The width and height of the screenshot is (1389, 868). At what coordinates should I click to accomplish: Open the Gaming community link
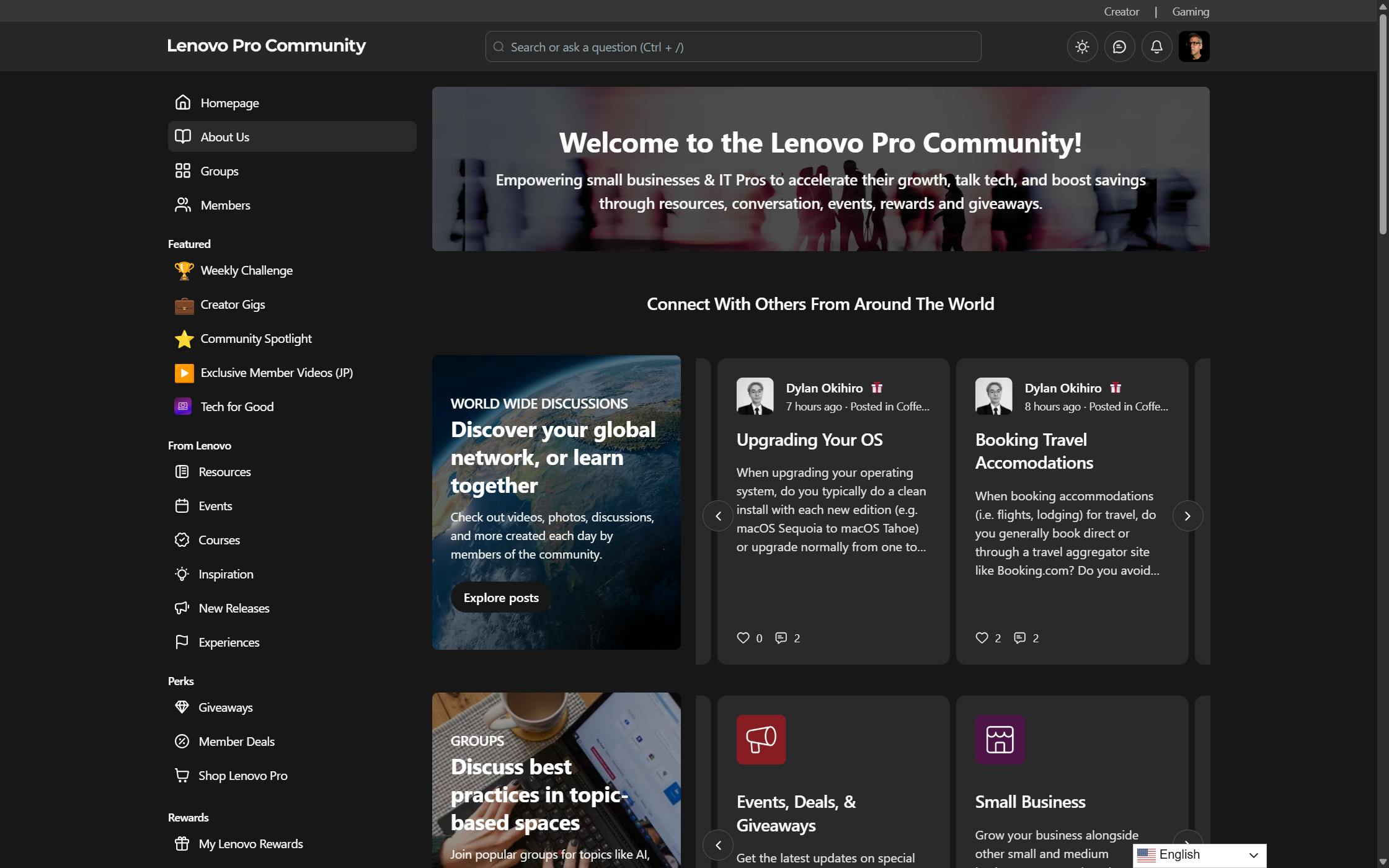click(1190, 12)
